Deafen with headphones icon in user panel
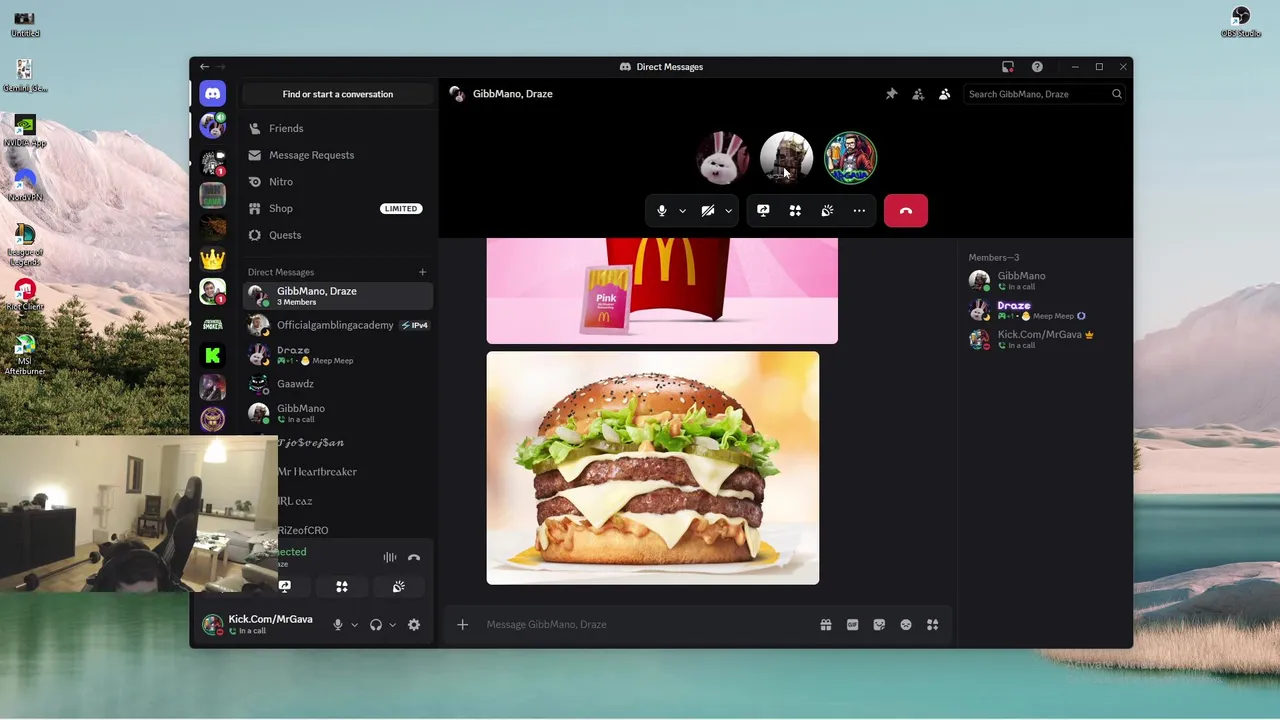This screenshot has height=720, width=1280. (x=376, y=625)
